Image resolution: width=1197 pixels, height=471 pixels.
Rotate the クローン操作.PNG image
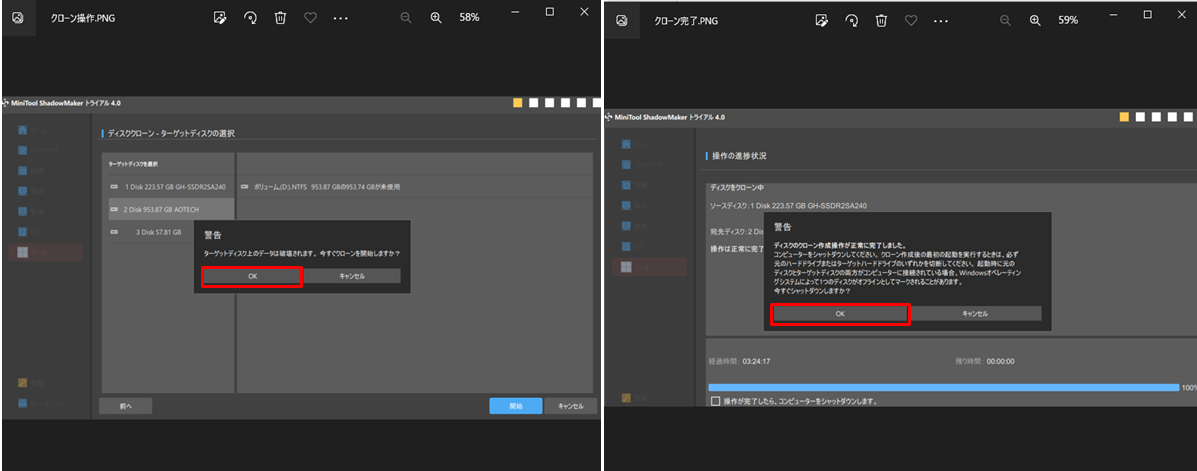(250, 18)
